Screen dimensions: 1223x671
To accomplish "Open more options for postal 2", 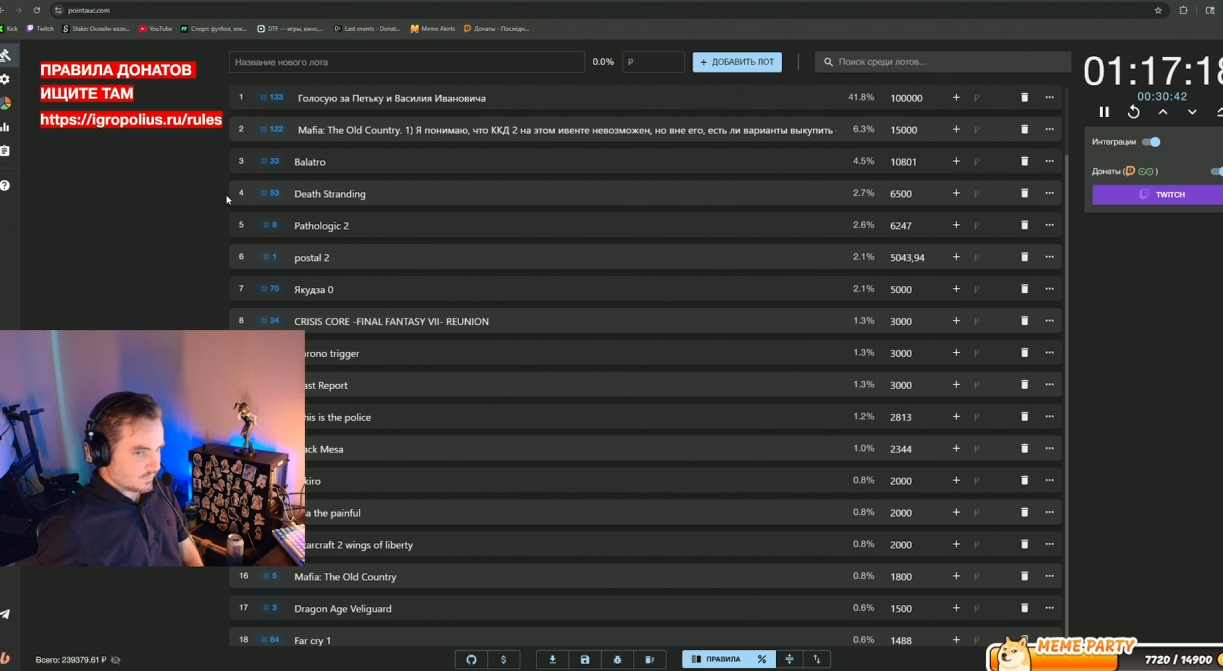I will click(x=1049, y=257).
